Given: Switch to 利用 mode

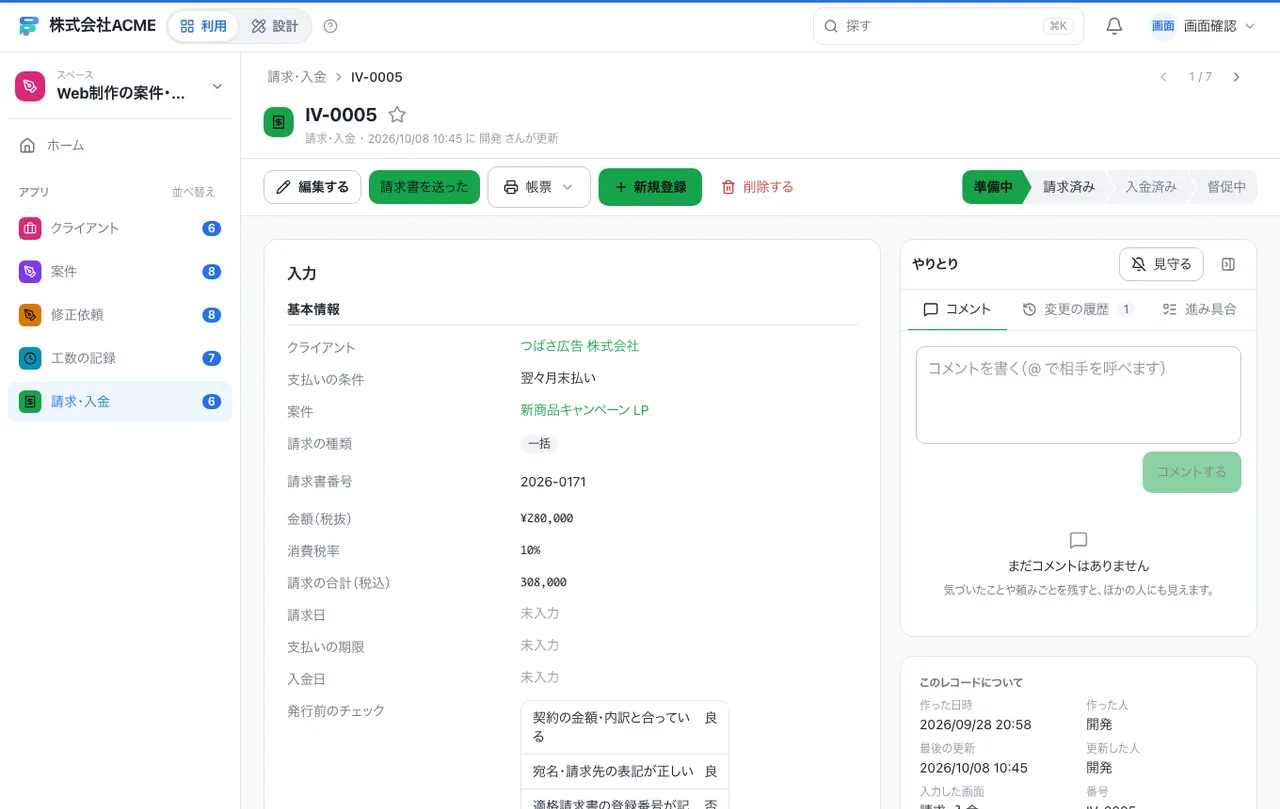Looking at the screenshot, I should pos(203,26).
